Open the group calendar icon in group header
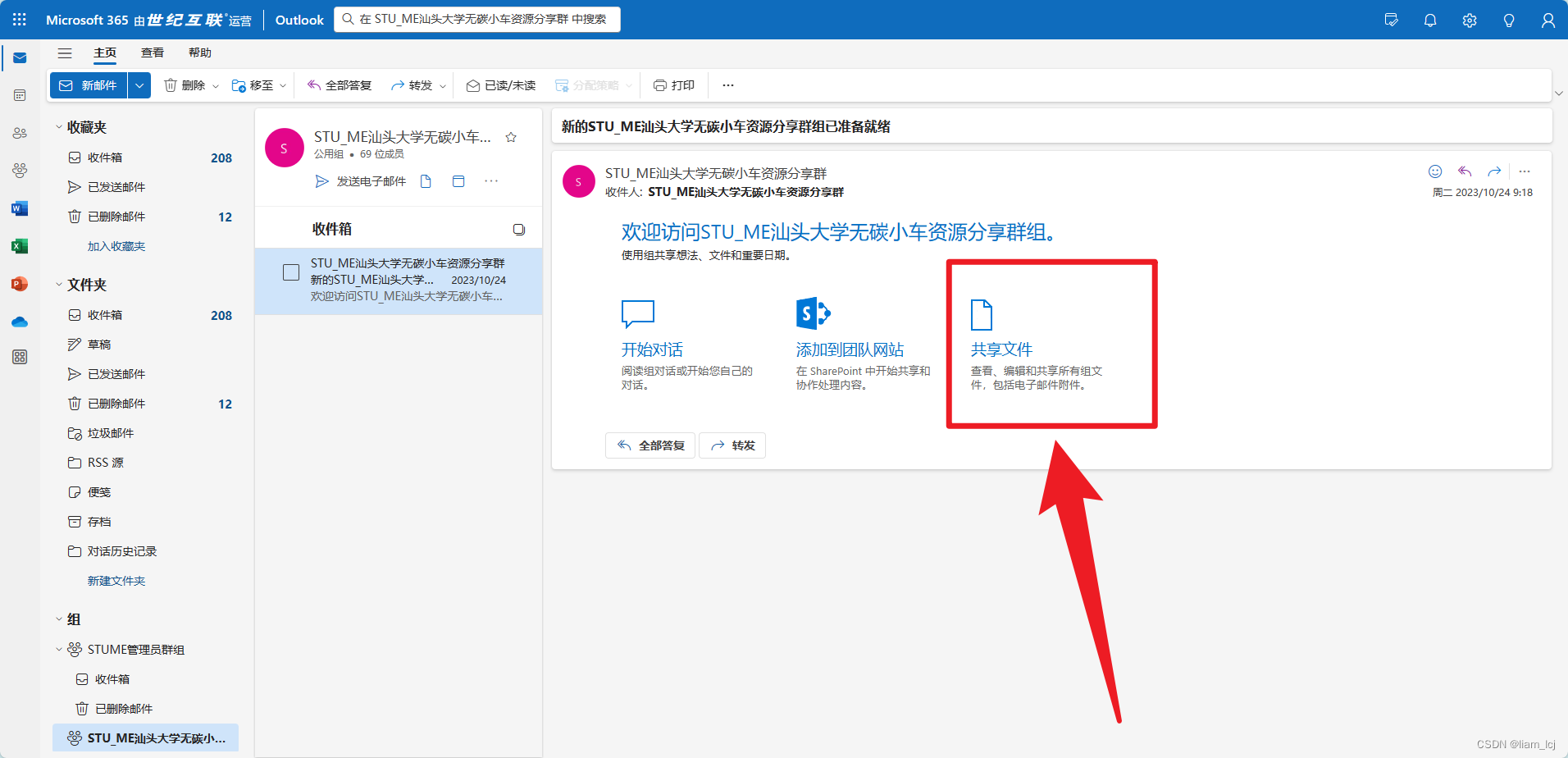This screenshot has width=1568, height=758. (458, 181)
